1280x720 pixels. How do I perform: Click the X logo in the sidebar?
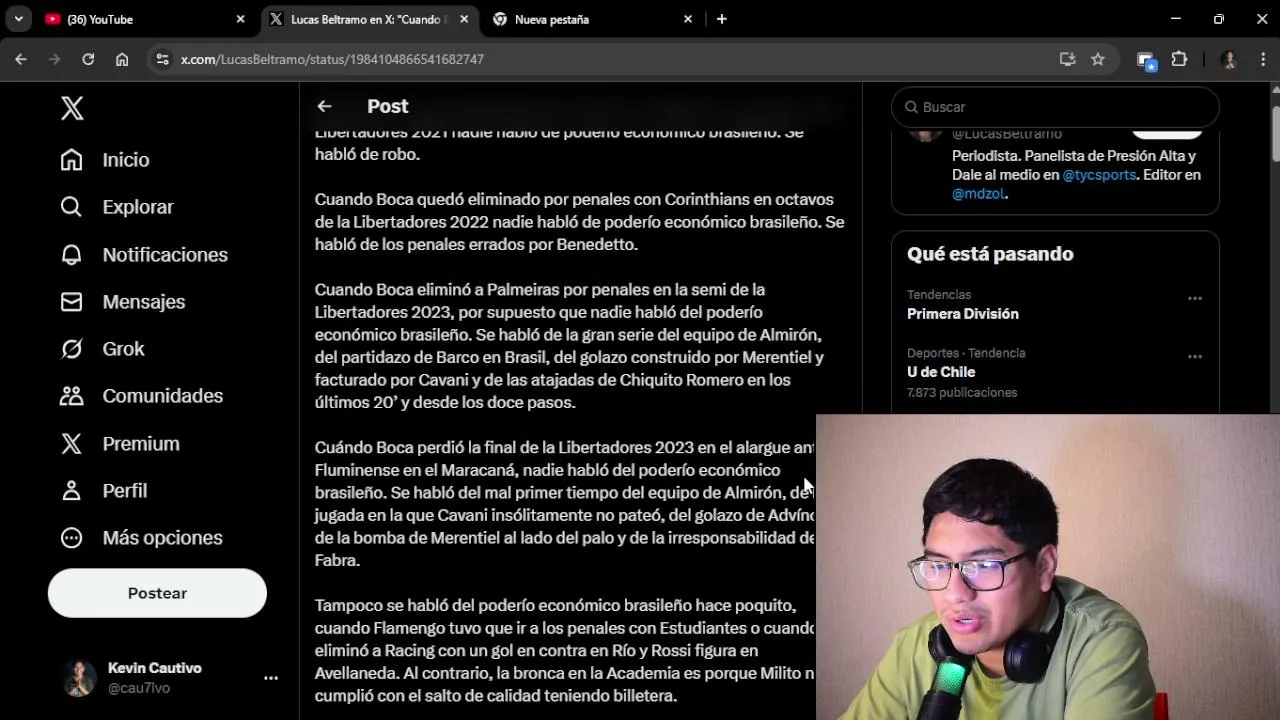[72, 108]
